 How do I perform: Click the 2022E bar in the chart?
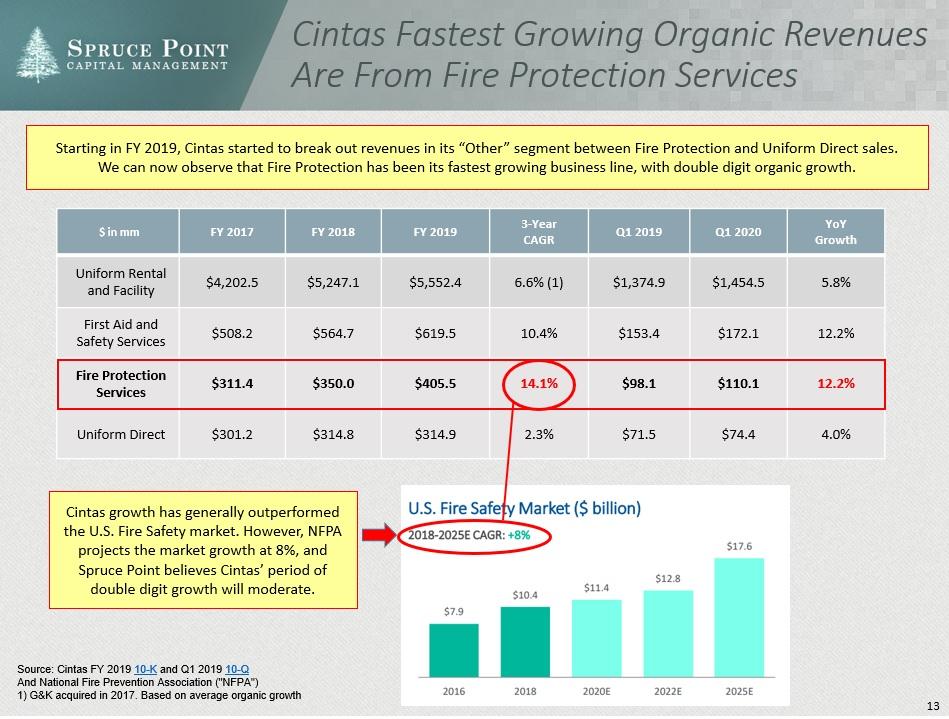click(x=668, y=634)
